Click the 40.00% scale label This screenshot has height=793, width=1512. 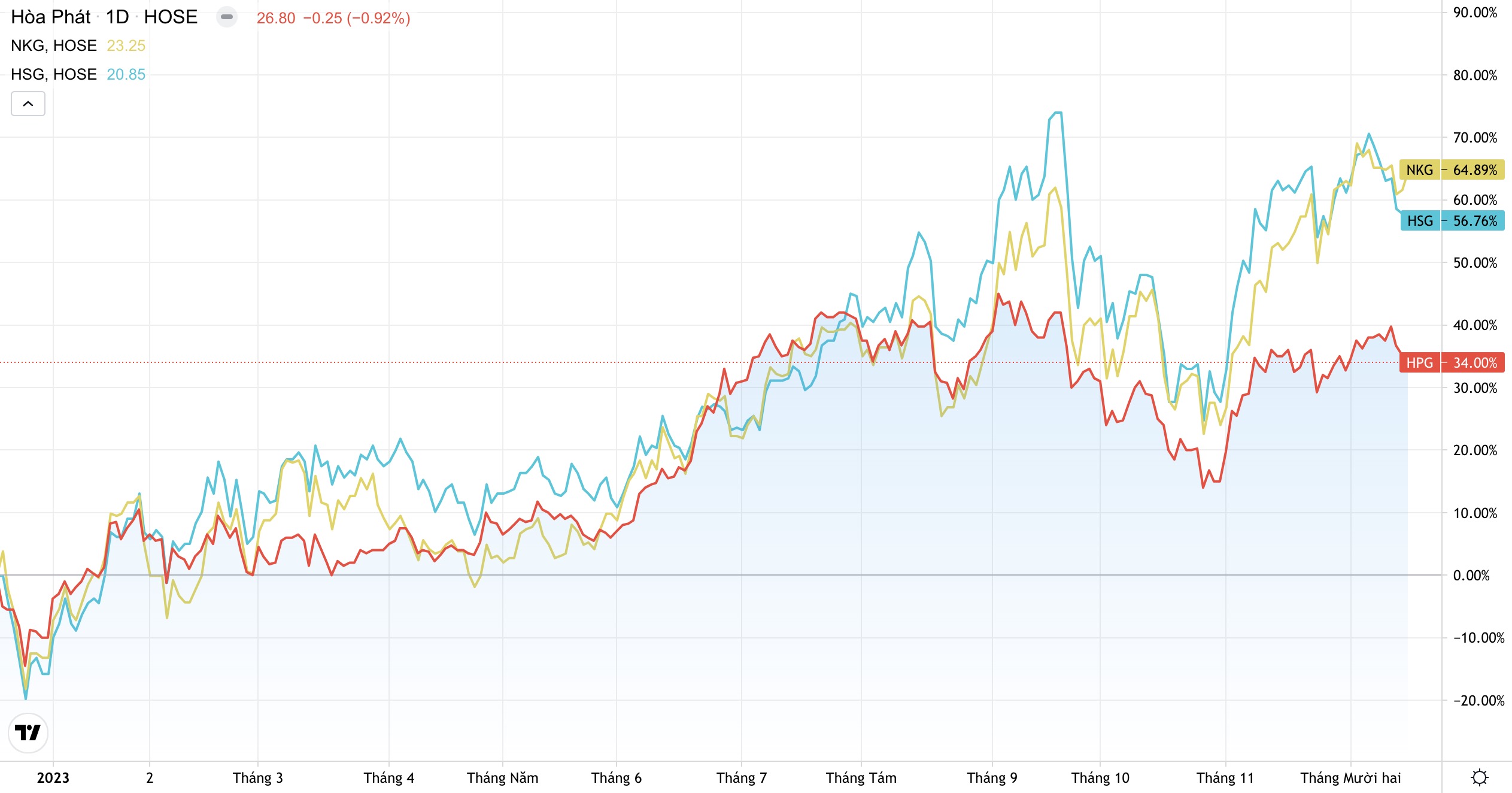coord(1475,325)
